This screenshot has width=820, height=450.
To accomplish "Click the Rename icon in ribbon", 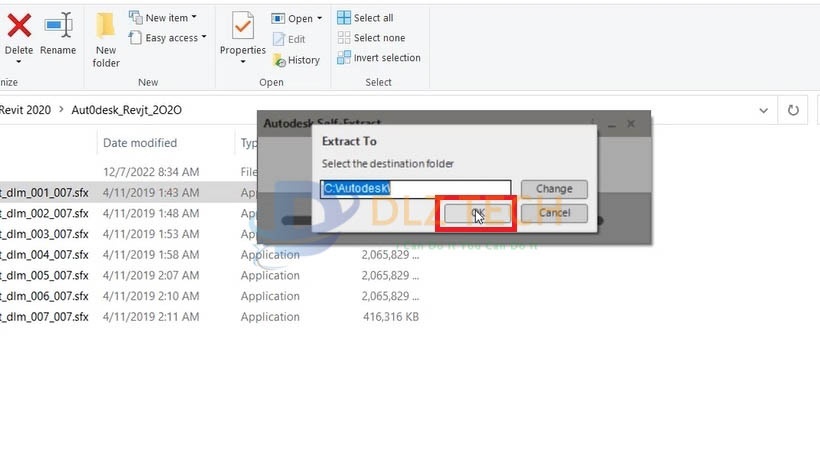I will coord(58,27).
